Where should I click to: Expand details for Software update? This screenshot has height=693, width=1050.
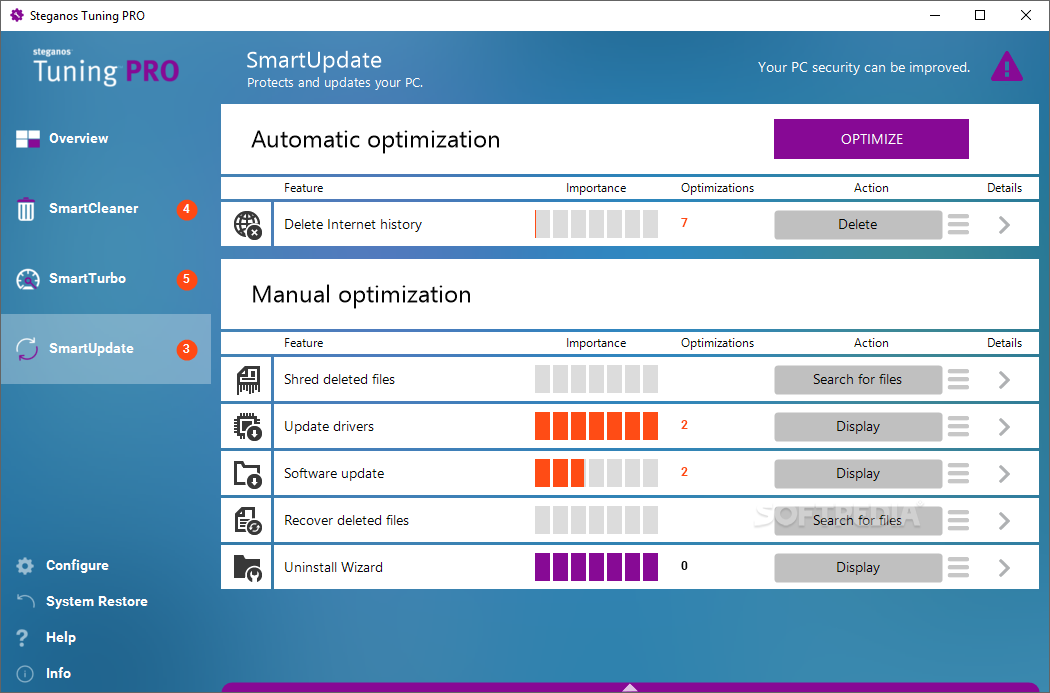1004,473
